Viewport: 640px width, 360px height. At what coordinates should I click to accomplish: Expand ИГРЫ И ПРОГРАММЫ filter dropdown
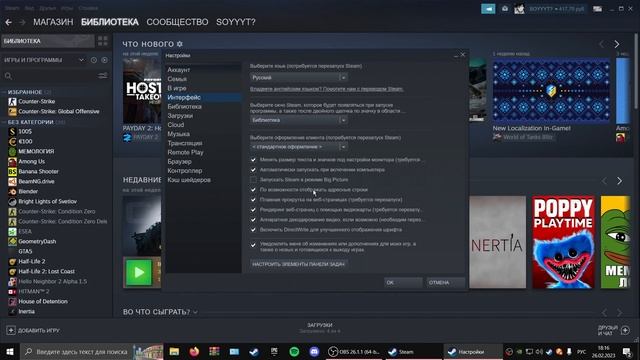(x=81, y=60)
